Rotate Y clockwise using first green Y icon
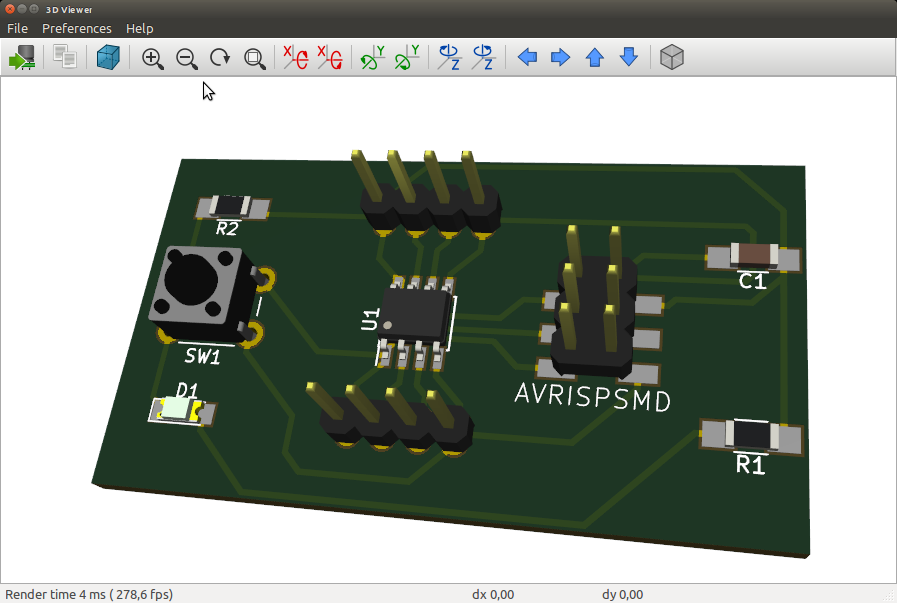The height and width of the screenshot is (603, 897). (372, 58)
